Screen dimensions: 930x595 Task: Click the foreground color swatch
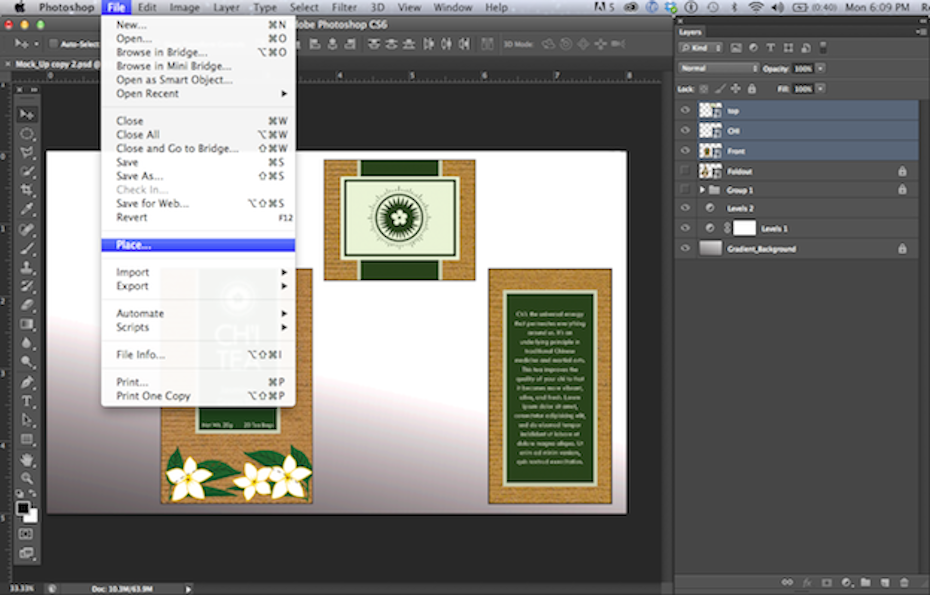point(22,508)
